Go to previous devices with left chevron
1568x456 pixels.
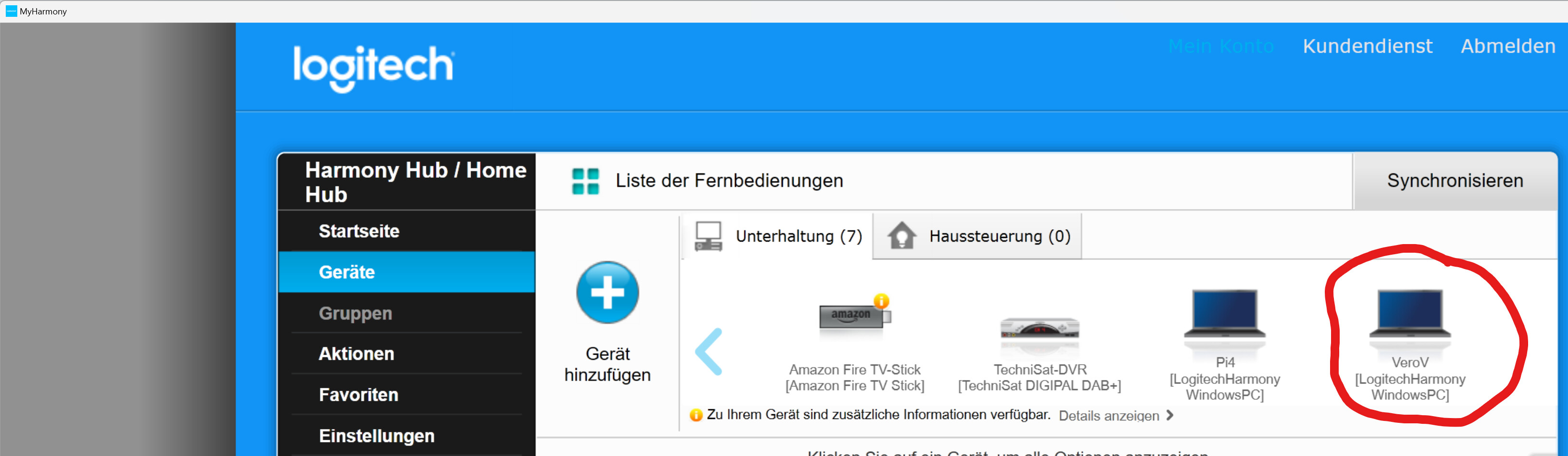(709, 351)
